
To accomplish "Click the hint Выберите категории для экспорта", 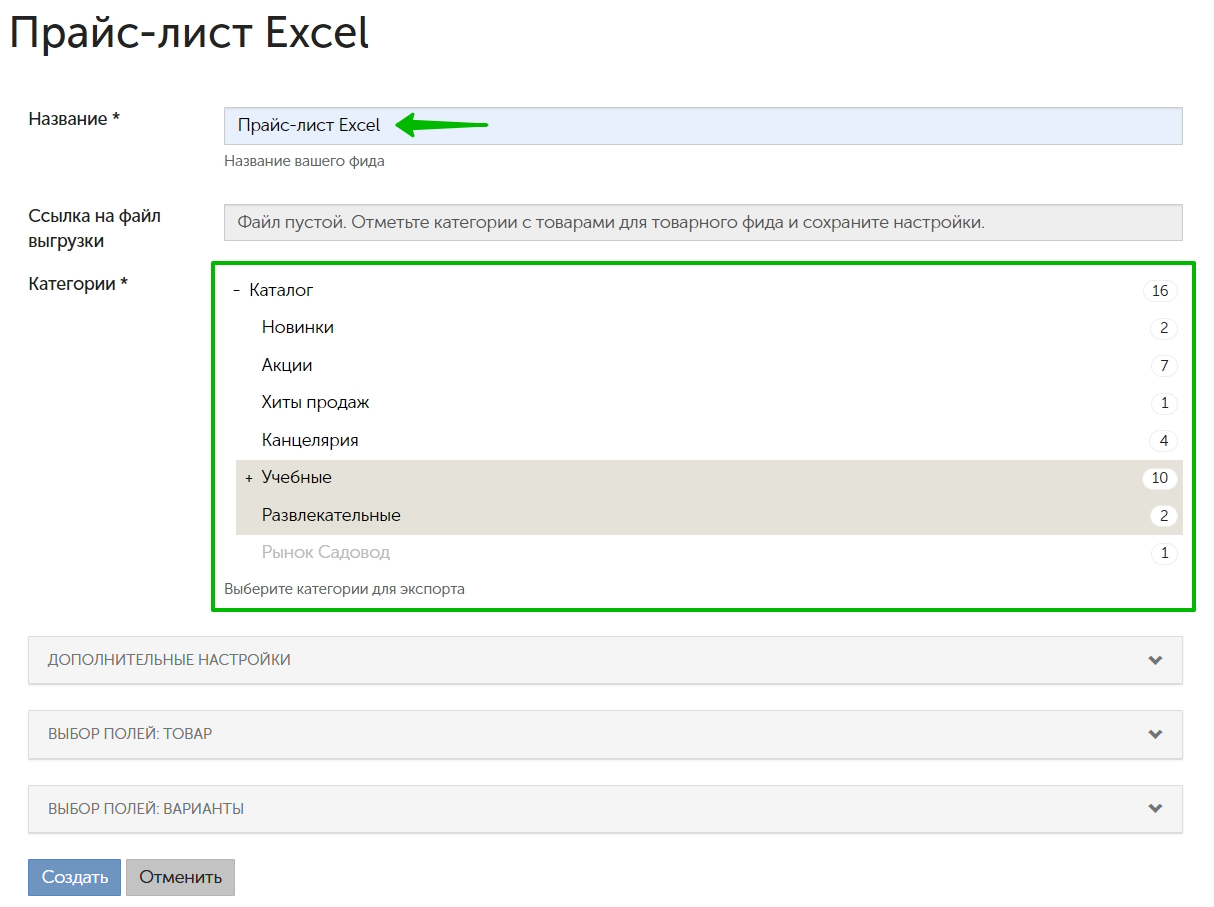I will point(344,589).
